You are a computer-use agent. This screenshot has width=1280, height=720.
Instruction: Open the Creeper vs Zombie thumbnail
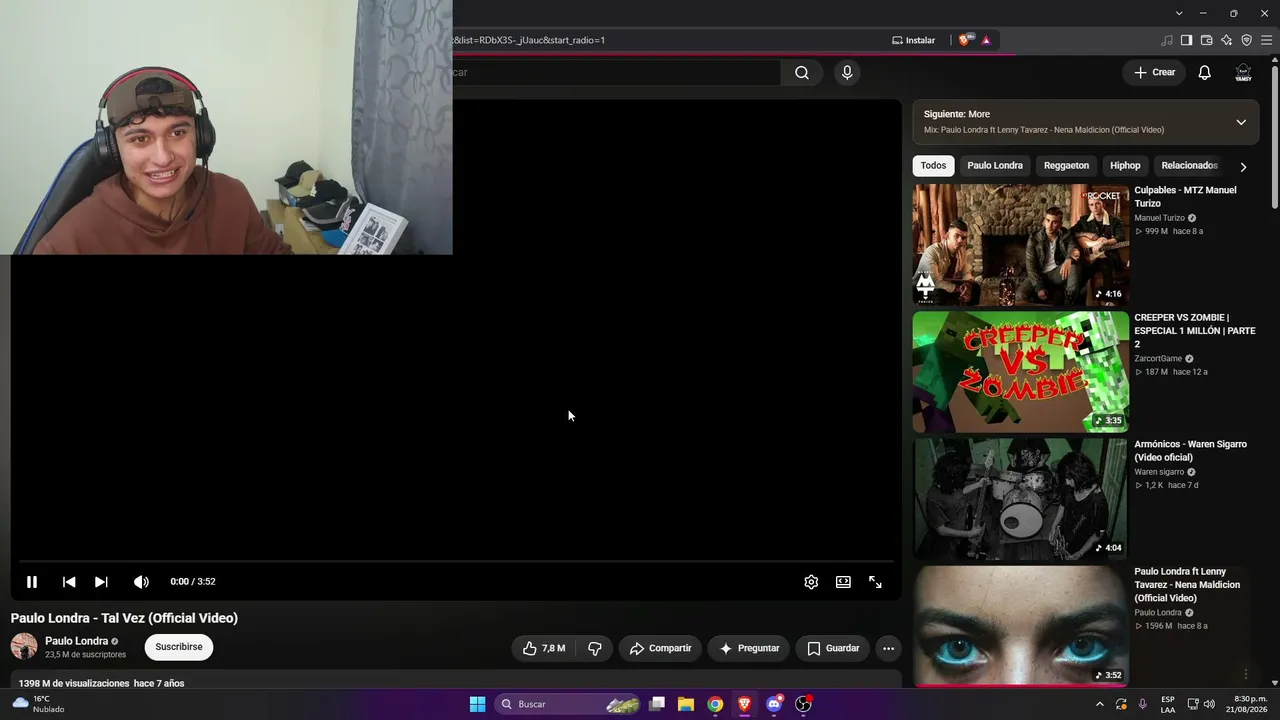[x=1020, y=372]
